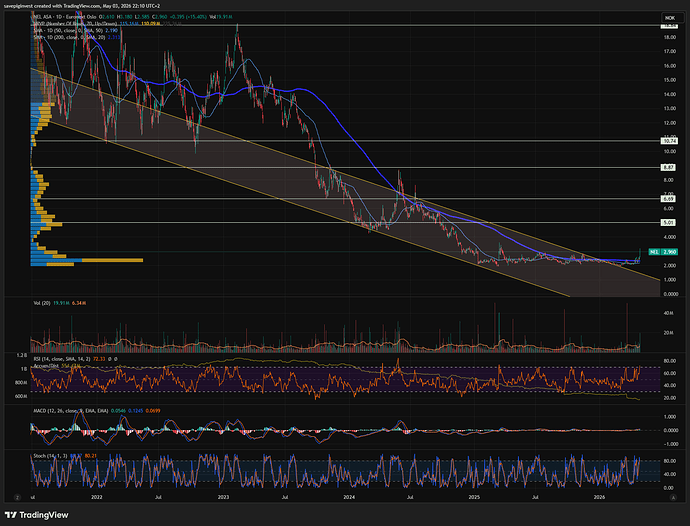Click the +15.40% change value in legend
Viewport: 690px width, 526px height.
pos(196,17)
